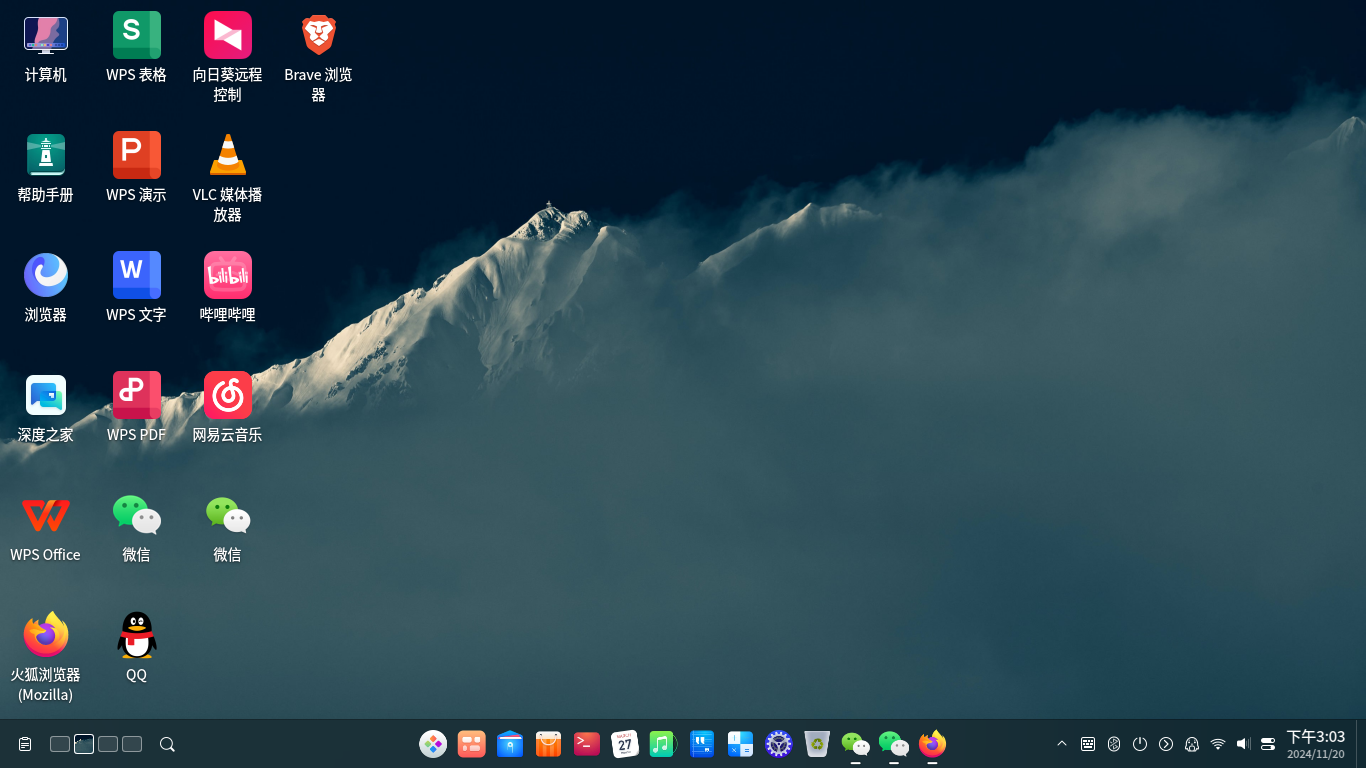The image size is (1366, 768).
Task: Open the file manager in the dock
Action: [510, 744]
